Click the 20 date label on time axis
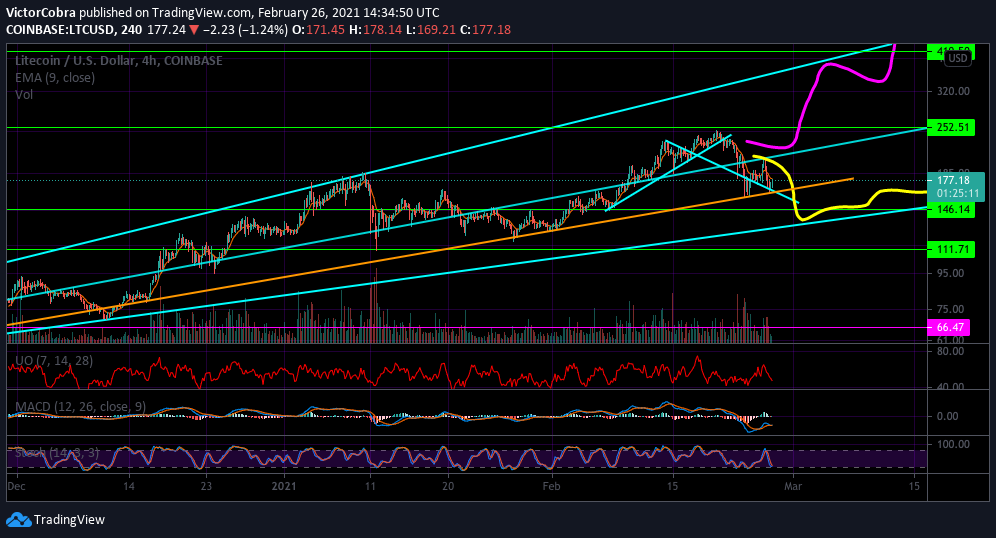 click(448, 486)
